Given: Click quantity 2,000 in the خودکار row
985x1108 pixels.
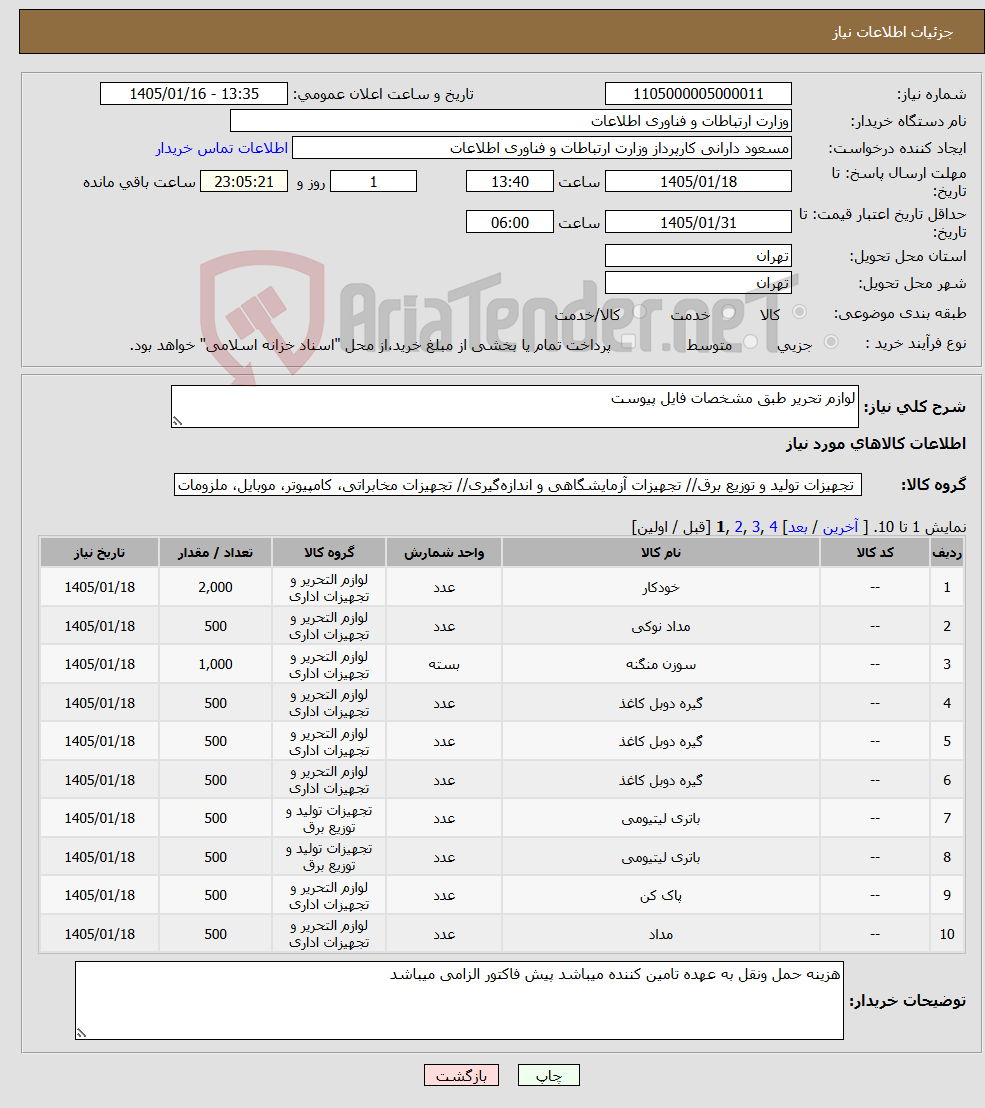Looking at the screenshot, I should [216, 587].
